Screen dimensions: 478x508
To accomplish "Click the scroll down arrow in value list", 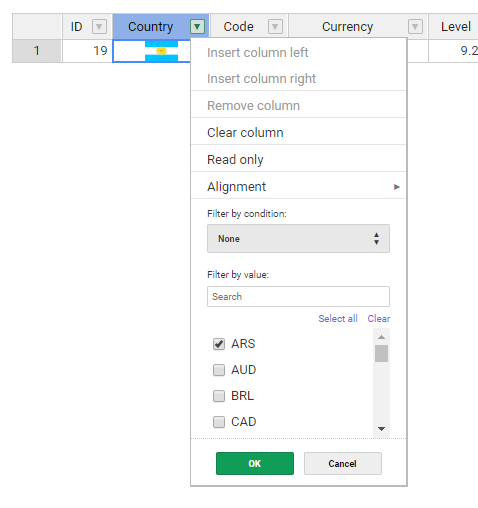I will coord(381,429).
